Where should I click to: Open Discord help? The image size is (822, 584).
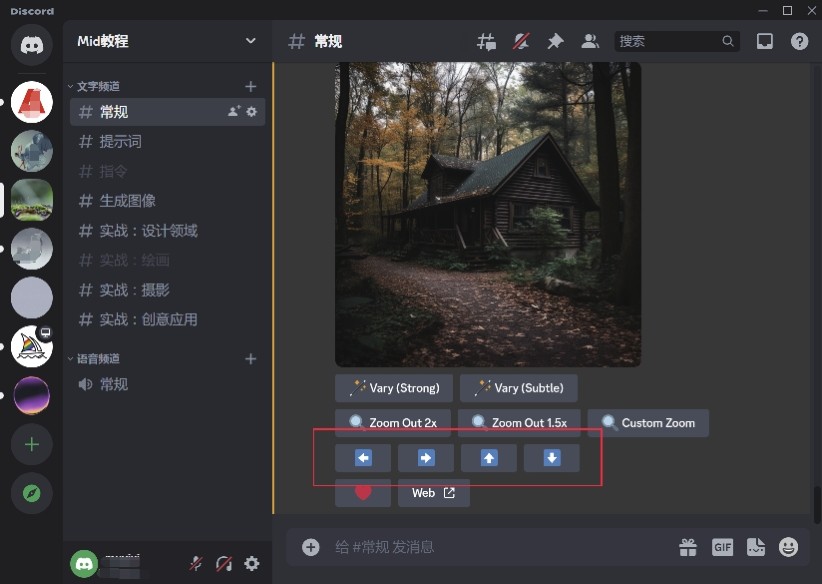point(799,41)
